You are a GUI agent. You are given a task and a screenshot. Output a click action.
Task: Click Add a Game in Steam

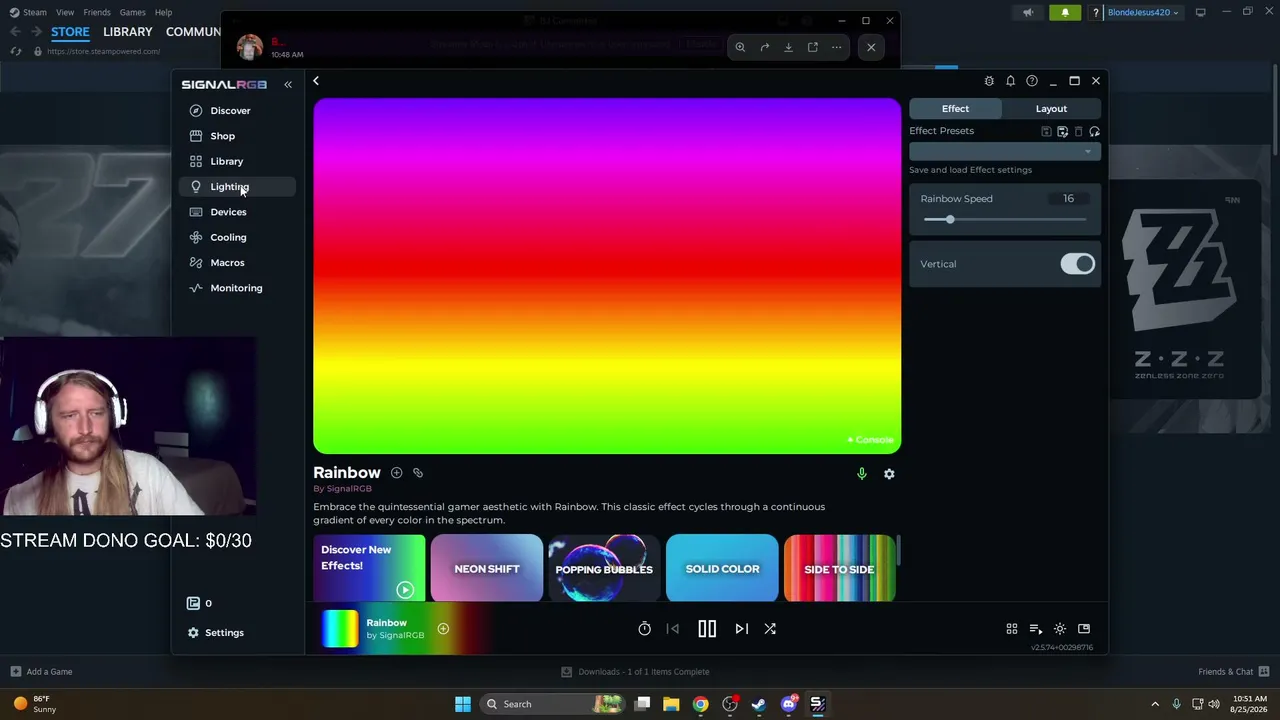41,672
